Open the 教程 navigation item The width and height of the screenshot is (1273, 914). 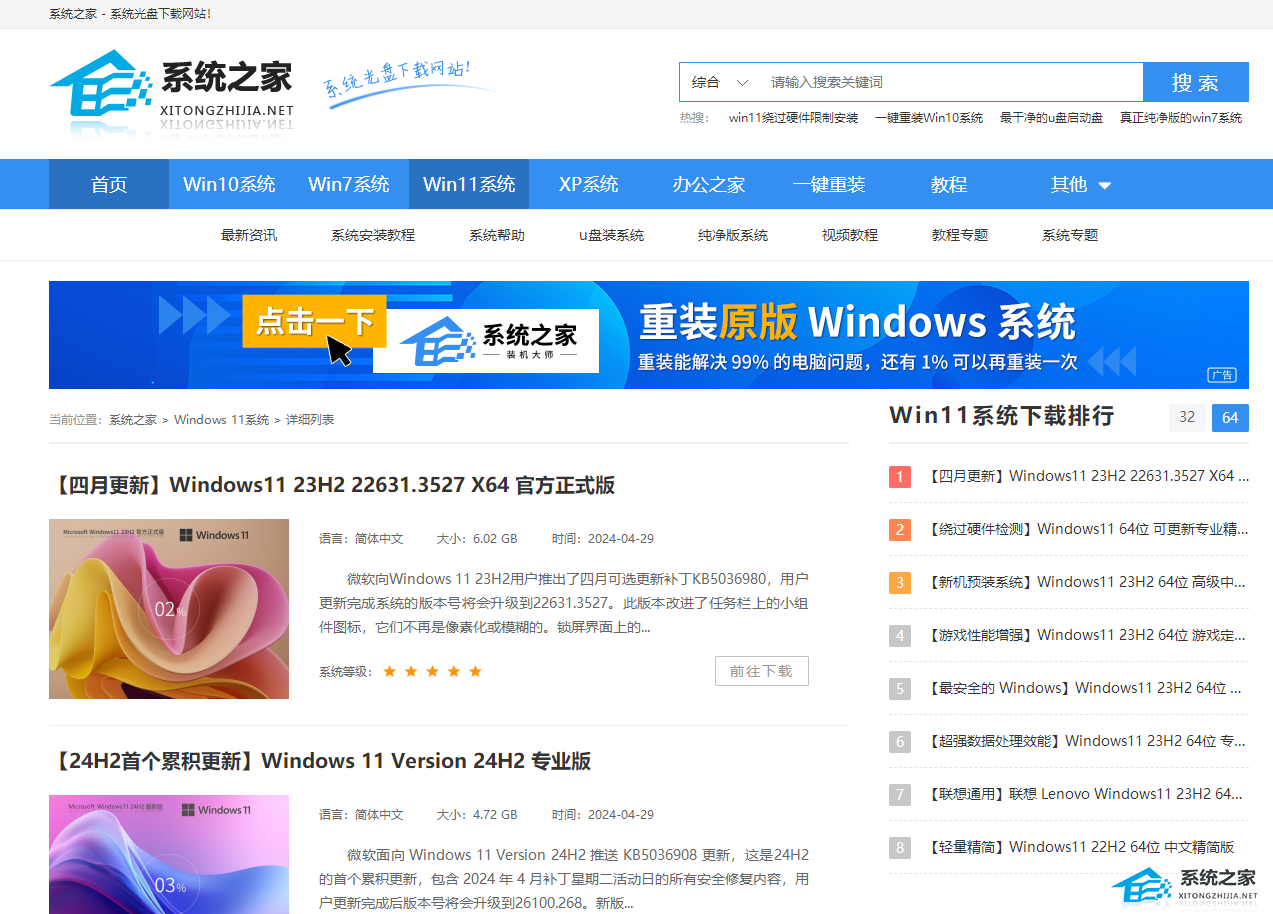949,184
